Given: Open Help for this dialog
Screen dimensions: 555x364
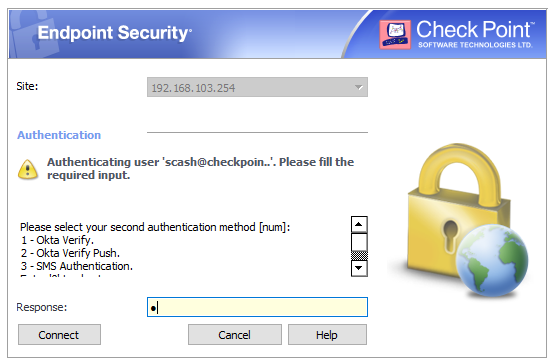Looking at the screenshot, I should pyautogui.click(x=327, y=335).
